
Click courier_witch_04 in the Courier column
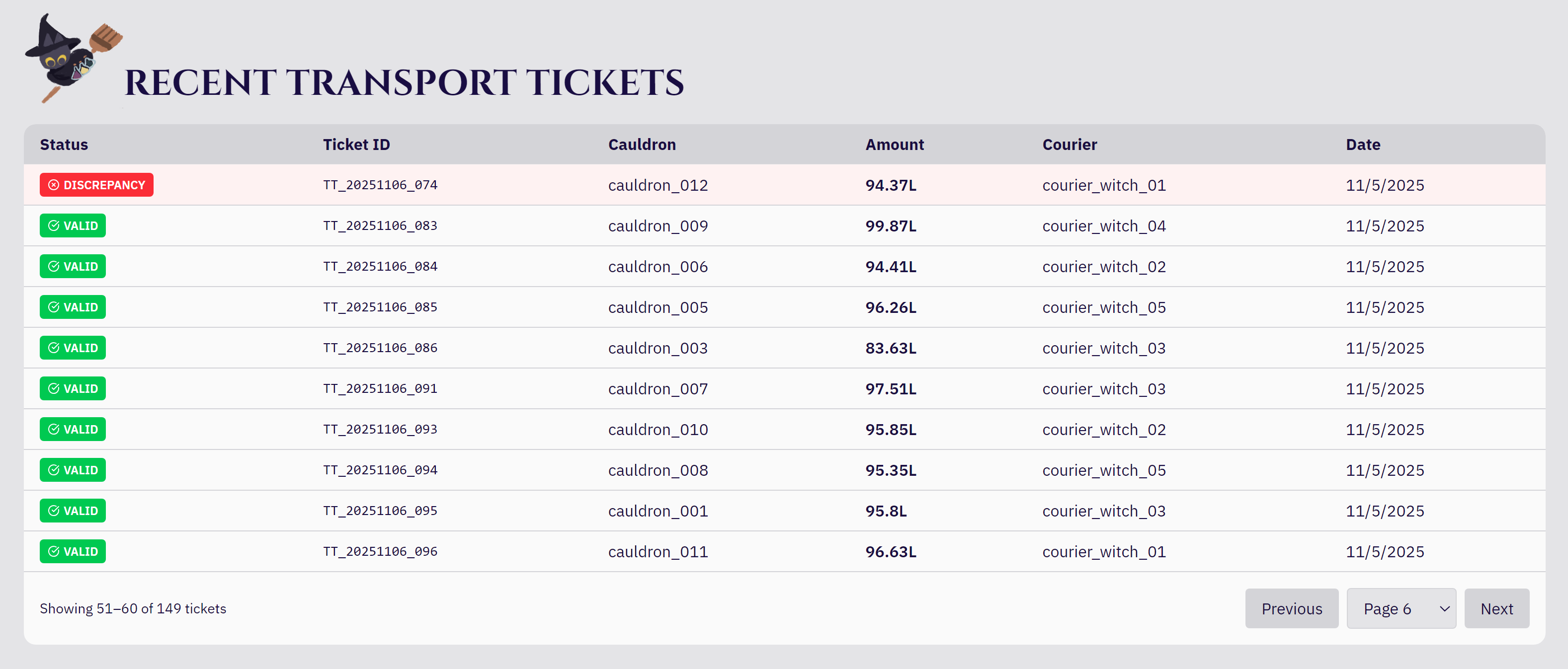click(x=1104, y=225)
